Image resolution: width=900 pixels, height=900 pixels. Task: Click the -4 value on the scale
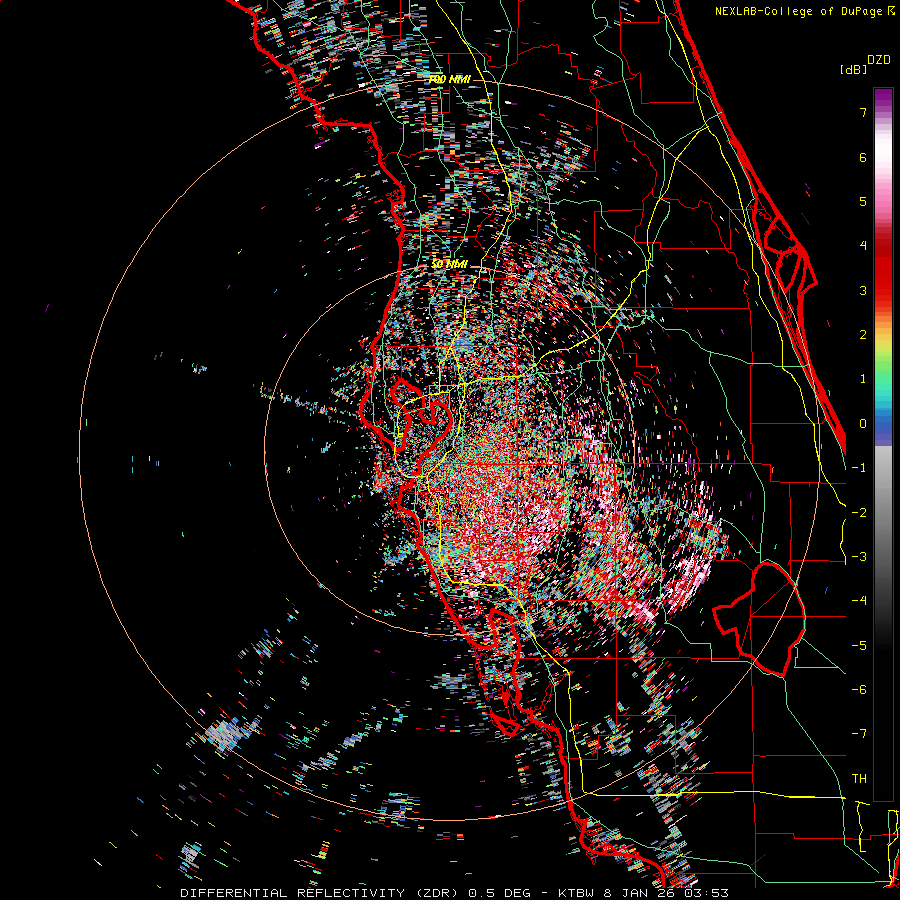pos(859,601)
